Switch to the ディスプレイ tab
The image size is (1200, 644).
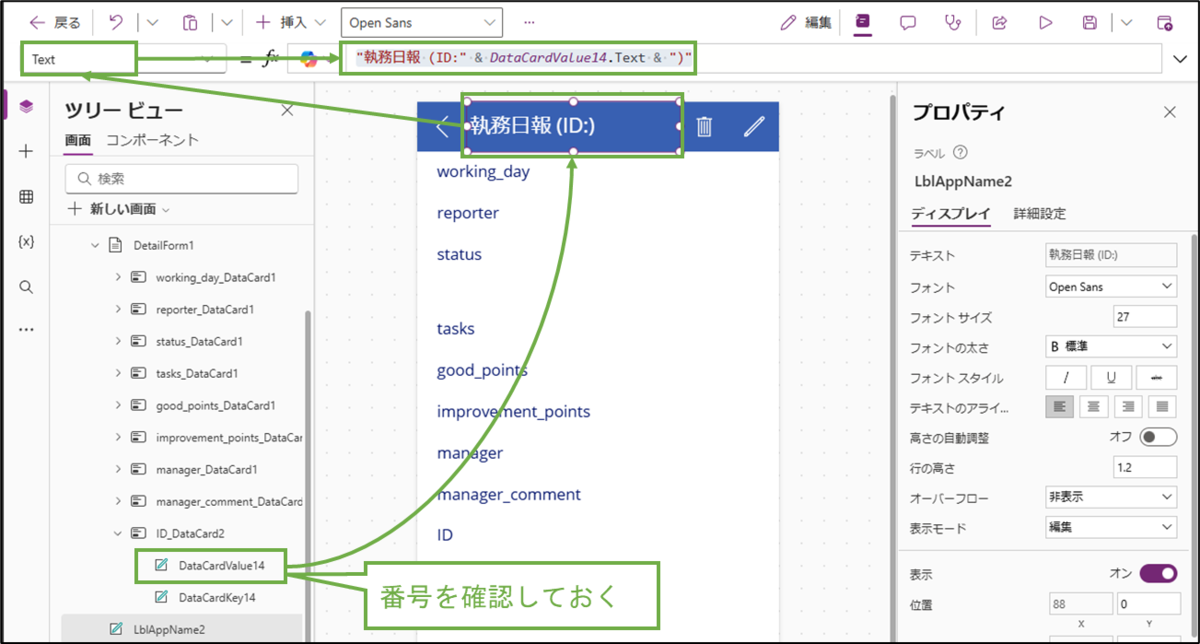(x=951, y=213)
